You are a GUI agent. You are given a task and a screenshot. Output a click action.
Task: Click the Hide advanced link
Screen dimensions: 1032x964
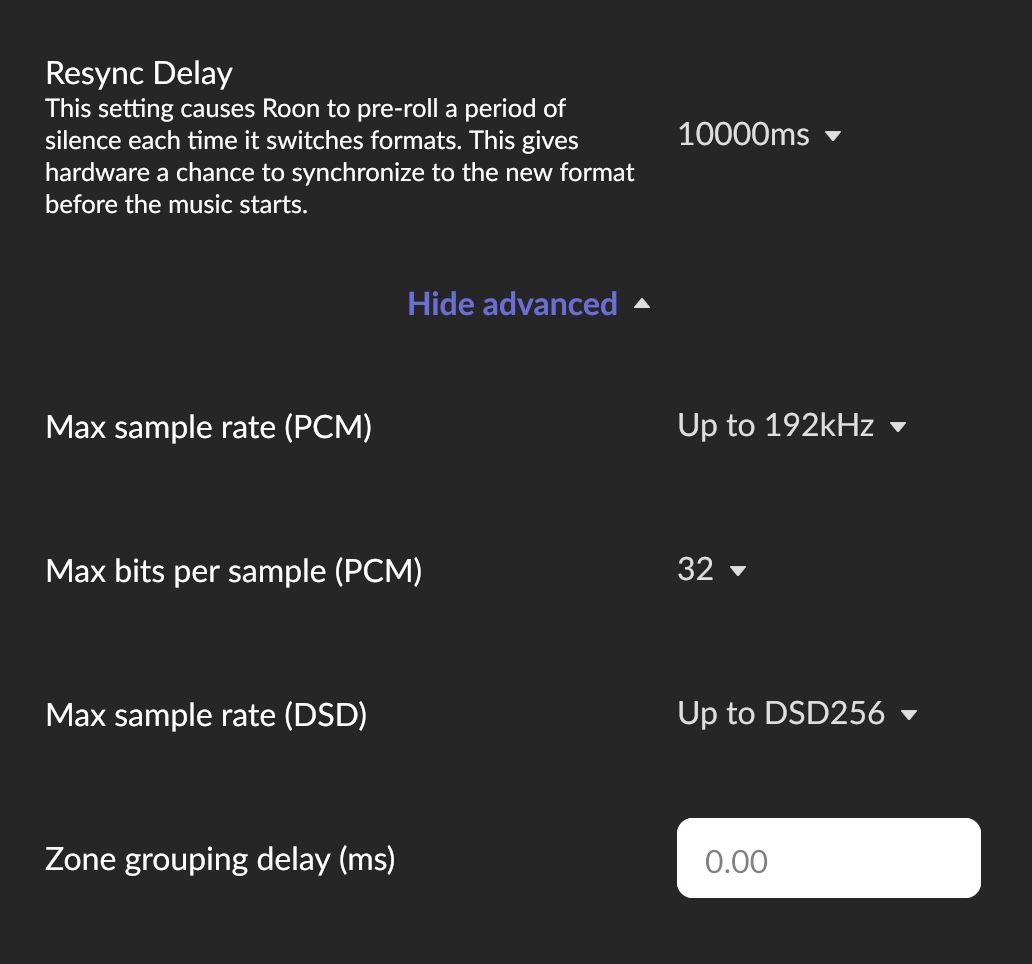(x=512, y=303)
